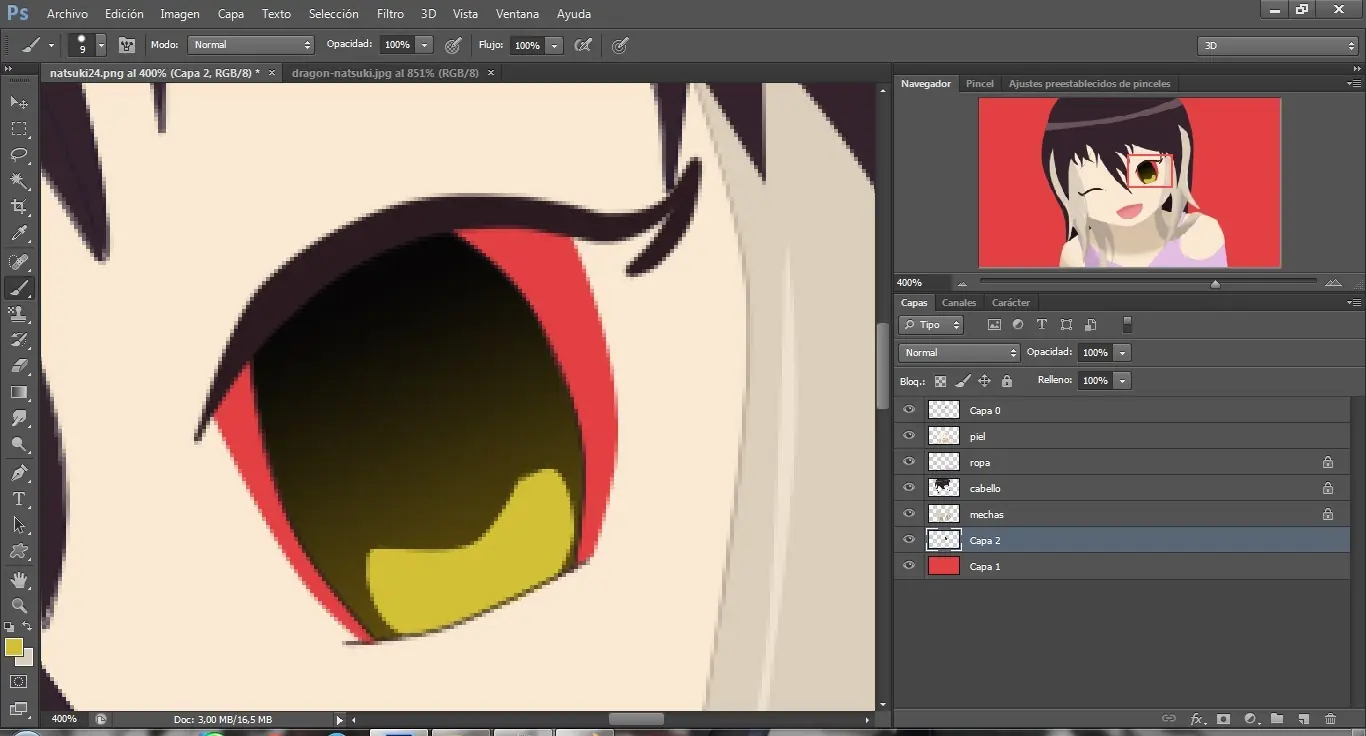Select the Rectangular Marquee tool
This screenshot has width=1366, height=736.
tap(19, 129)
